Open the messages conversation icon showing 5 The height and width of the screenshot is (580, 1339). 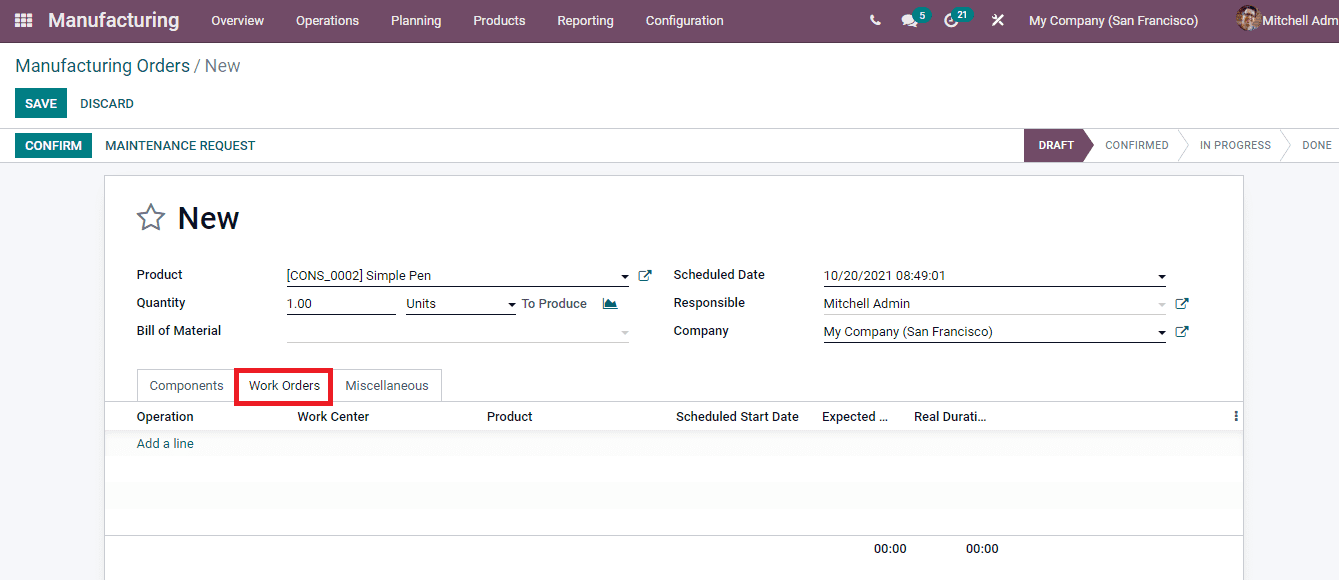pyautogui.click(x=908, y=19)
